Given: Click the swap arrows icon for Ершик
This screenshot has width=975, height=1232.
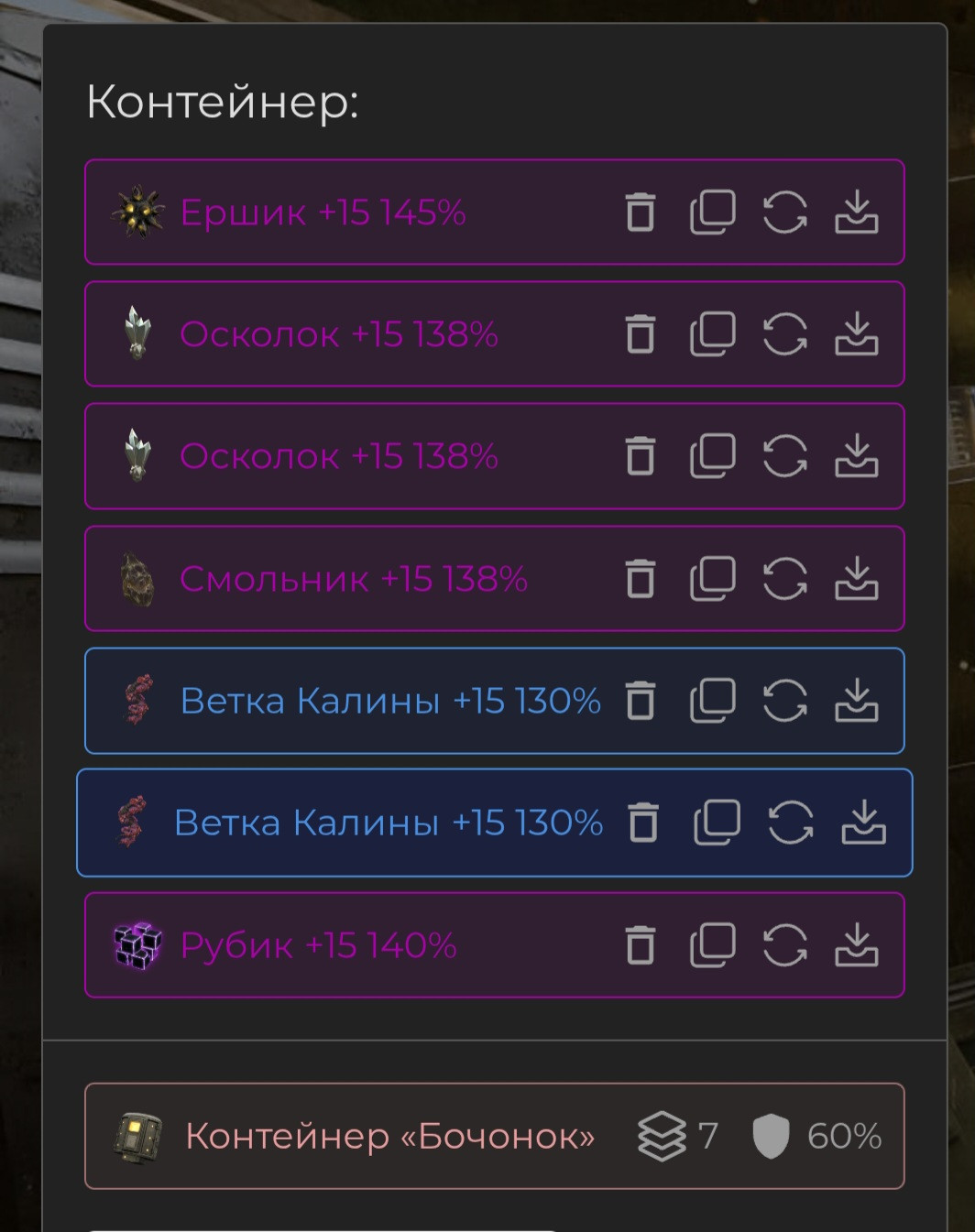Looking at the screenshot, I should point(785,213).
